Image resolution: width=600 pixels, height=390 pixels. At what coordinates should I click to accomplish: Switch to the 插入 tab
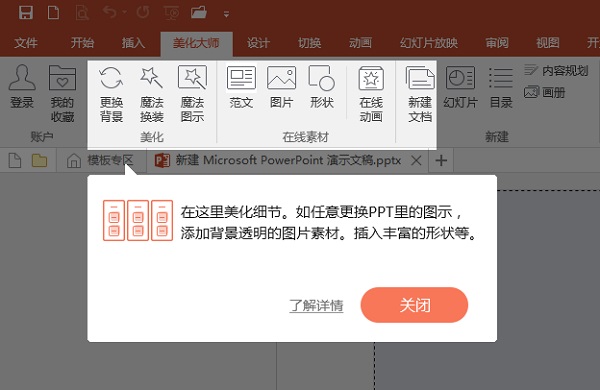pyautogui.click(x=133, y=42)
